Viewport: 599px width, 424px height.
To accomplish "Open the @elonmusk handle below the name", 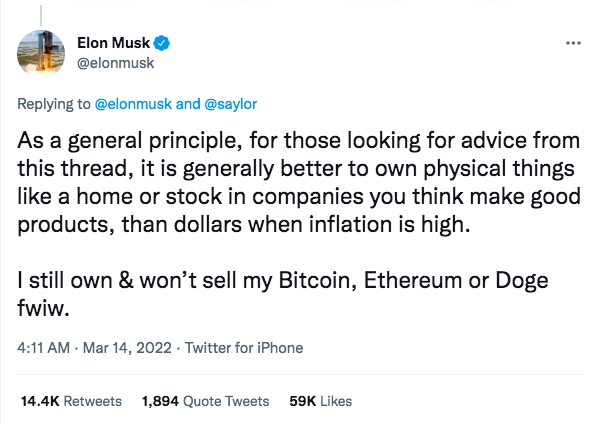I will [115, 63].
